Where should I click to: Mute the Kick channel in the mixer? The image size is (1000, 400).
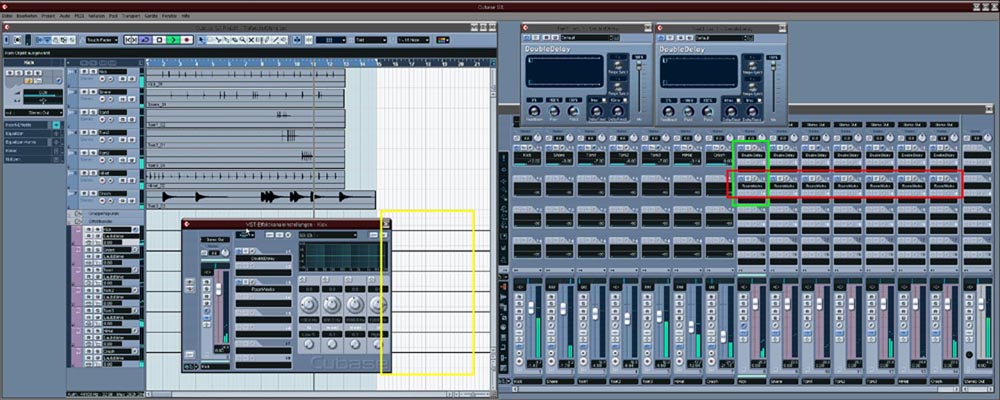(x=519, y=297)
